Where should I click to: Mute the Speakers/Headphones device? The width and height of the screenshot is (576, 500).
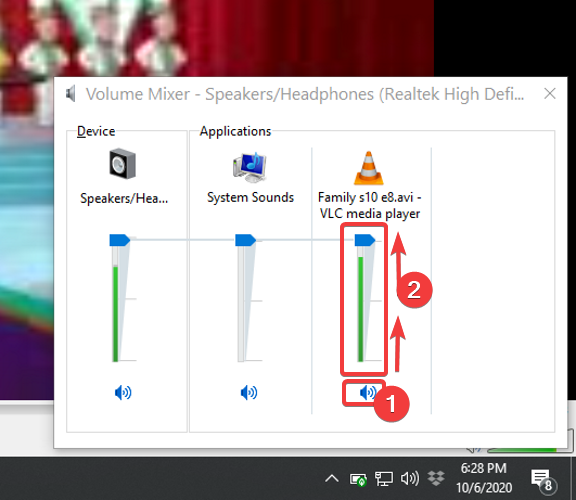123,393
